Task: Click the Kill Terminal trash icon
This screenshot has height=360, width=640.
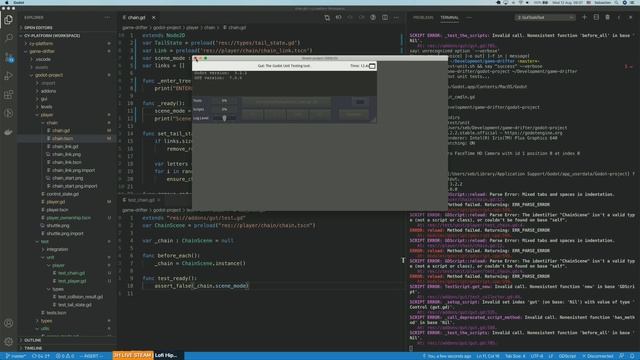Action: coord(607,18)
